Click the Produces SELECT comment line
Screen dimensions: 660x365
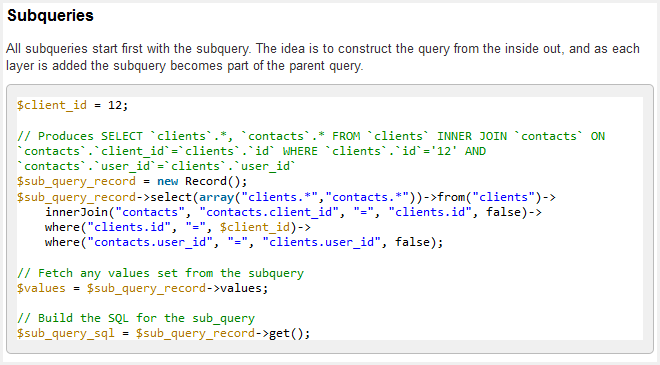click(311, 136)
